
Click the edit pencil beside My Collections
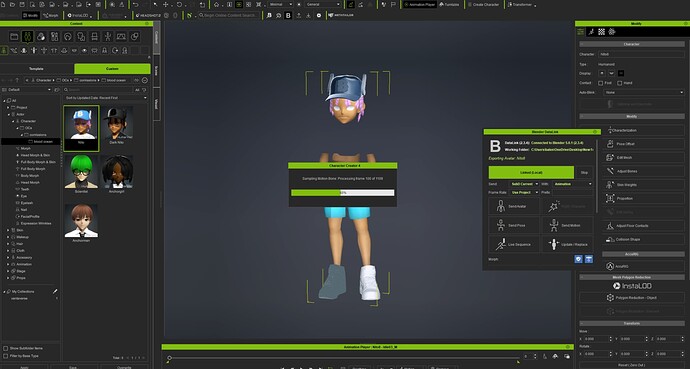55,291
